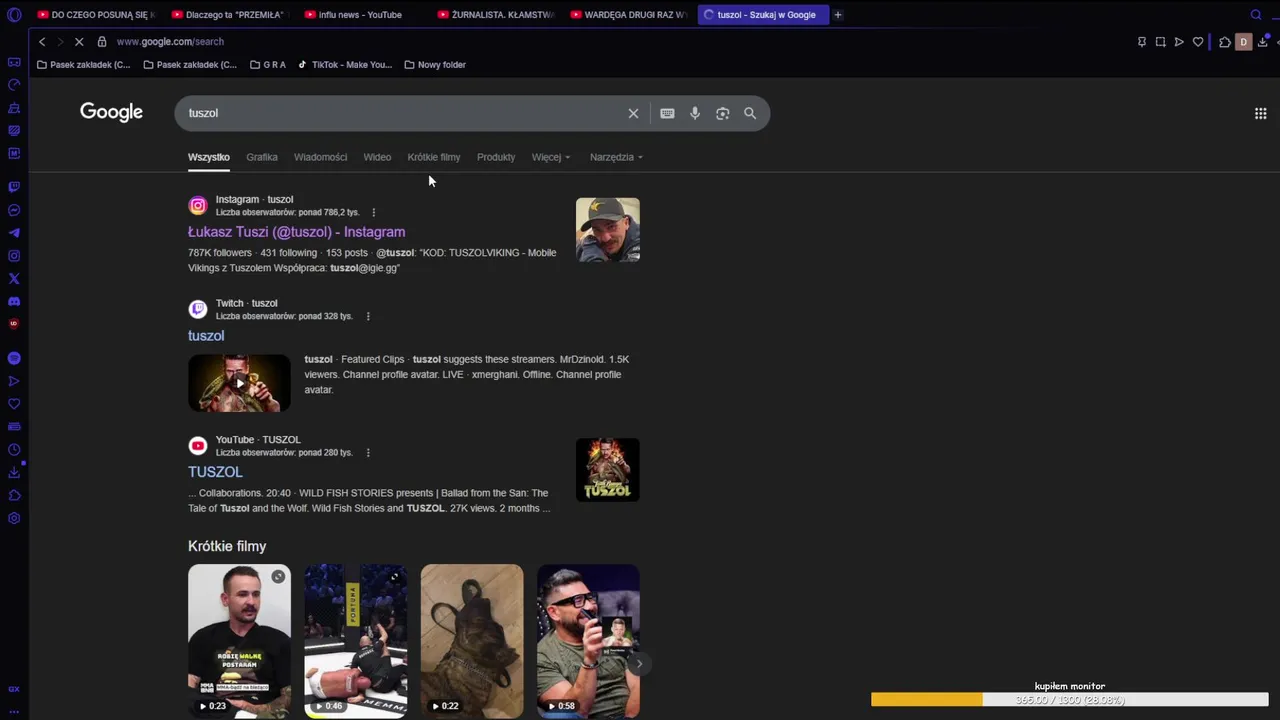The height and width of the screenshot is (720, 1280).
Task: Open options dots for YouTube result
Action: (367, 452)
